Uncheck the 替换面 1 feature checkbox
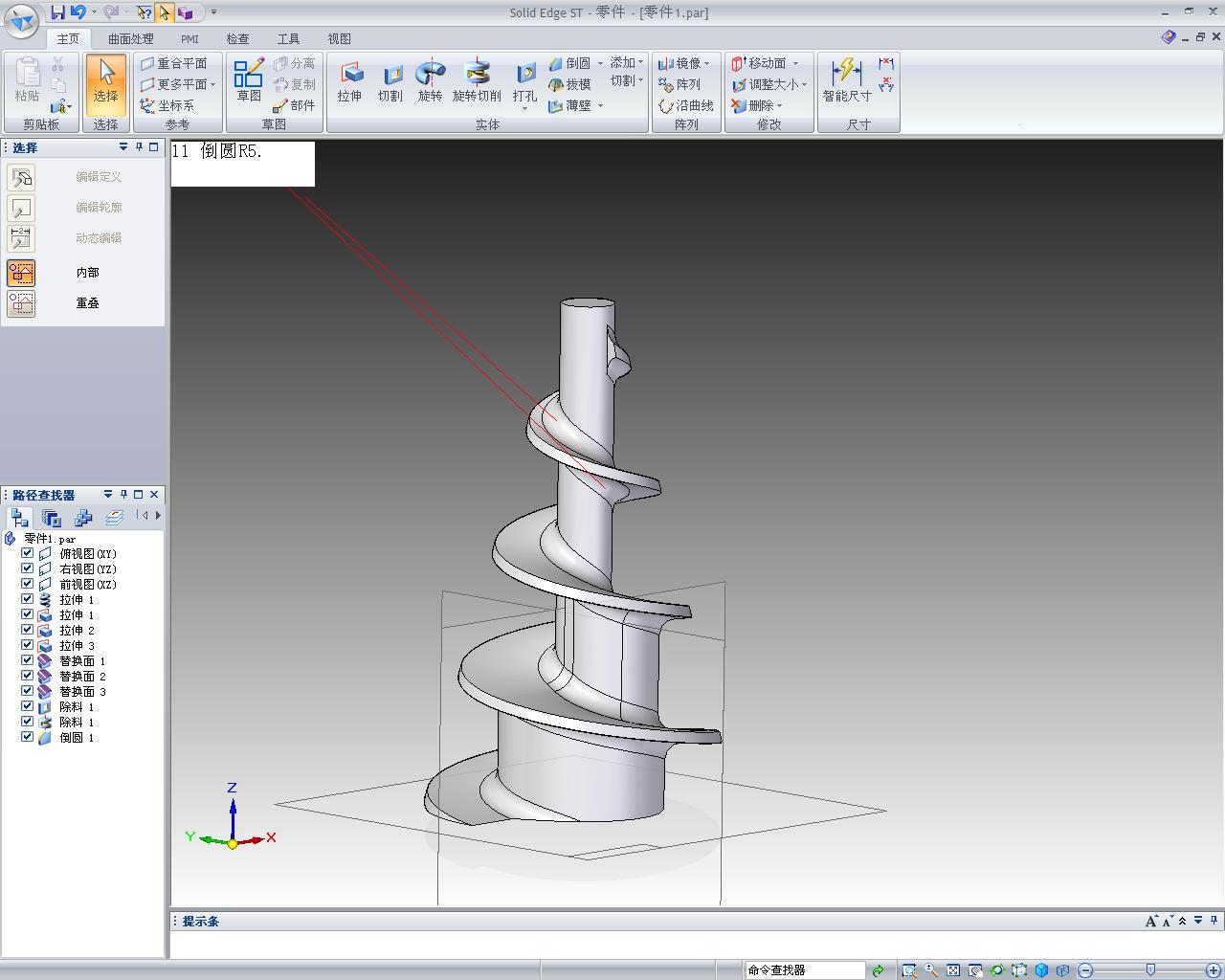1225x980 pixels. tap(27, 660)
